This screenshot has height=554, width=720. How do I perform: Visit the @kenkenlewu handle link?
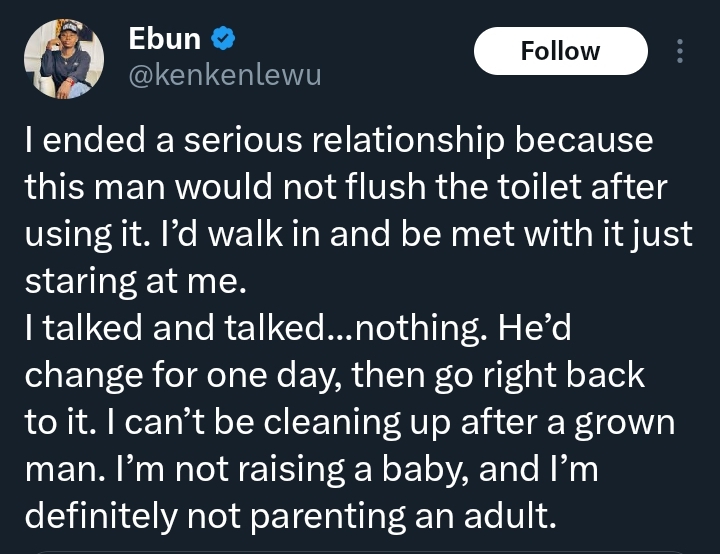225,75
